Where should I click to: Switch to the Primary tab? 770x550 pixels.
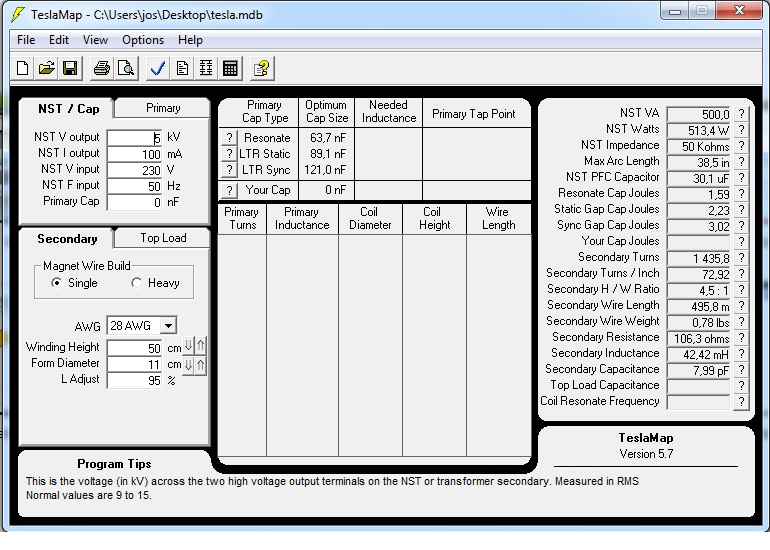(163, 108)
